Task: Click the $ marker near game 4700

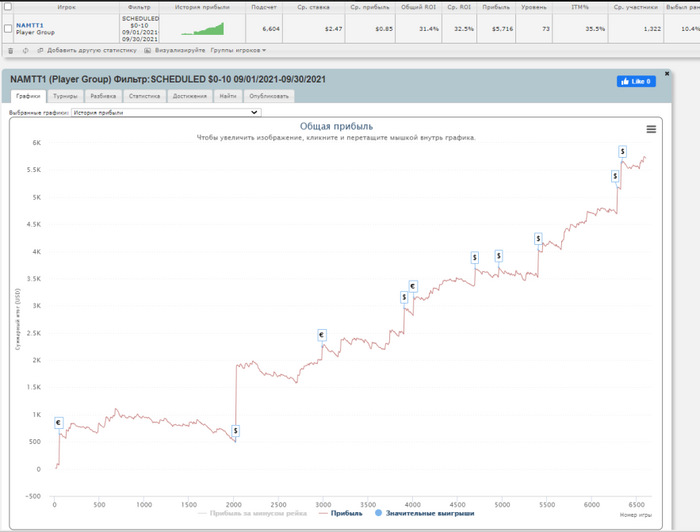Action: pyautogui.click(x=475, y=258)
